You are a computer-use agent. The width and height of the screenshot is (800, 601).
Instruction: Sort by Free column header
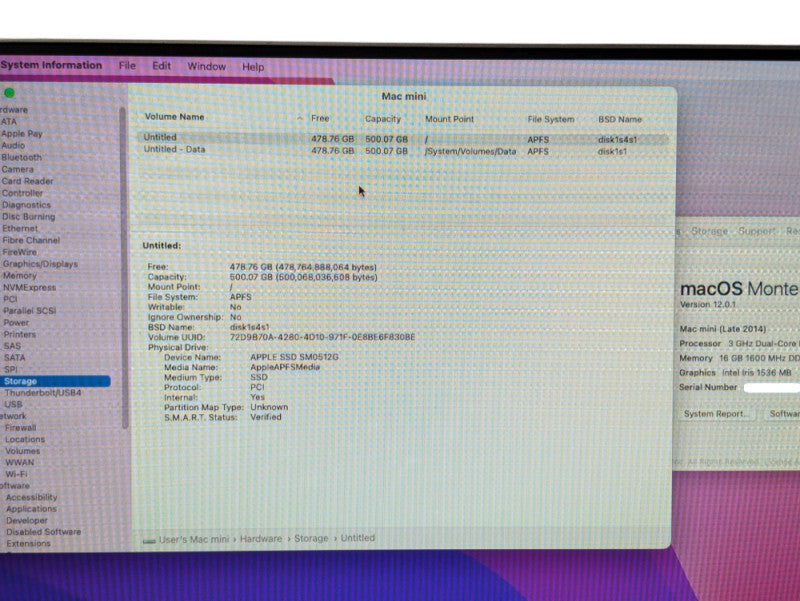click(x=320, y=118)
